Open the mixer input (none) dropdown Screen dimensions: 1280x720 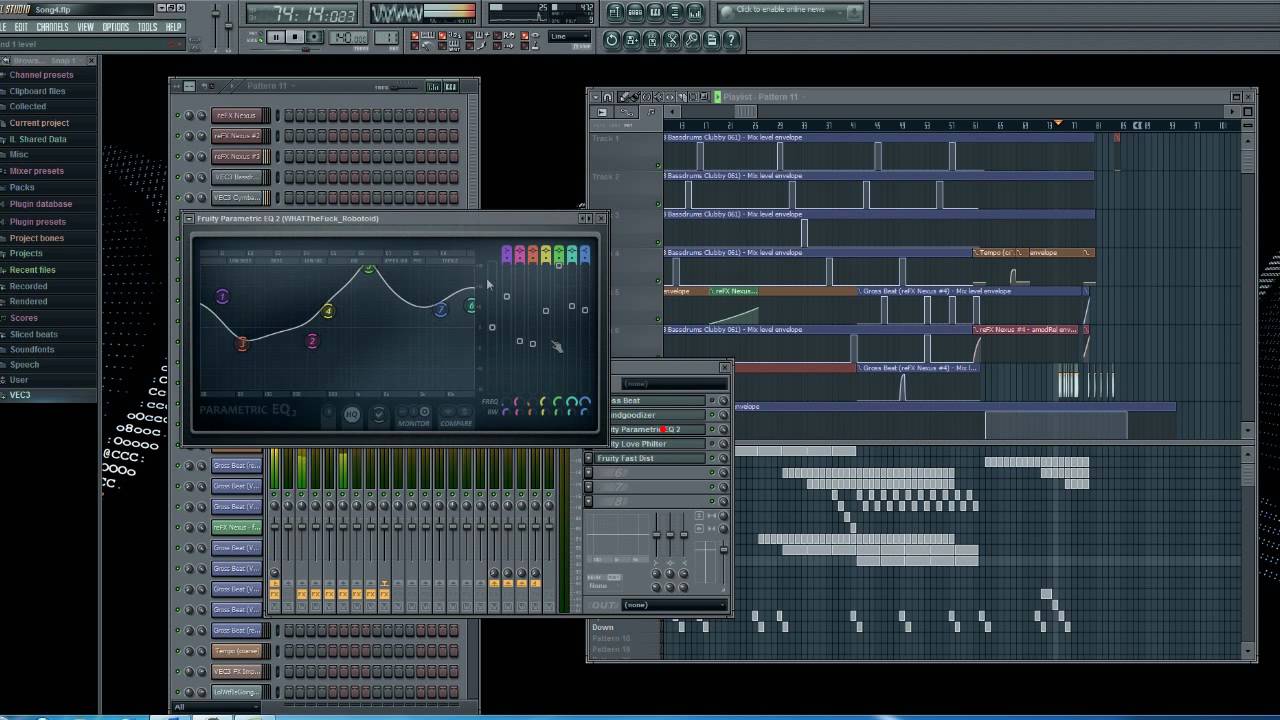[x=673, y=384]
